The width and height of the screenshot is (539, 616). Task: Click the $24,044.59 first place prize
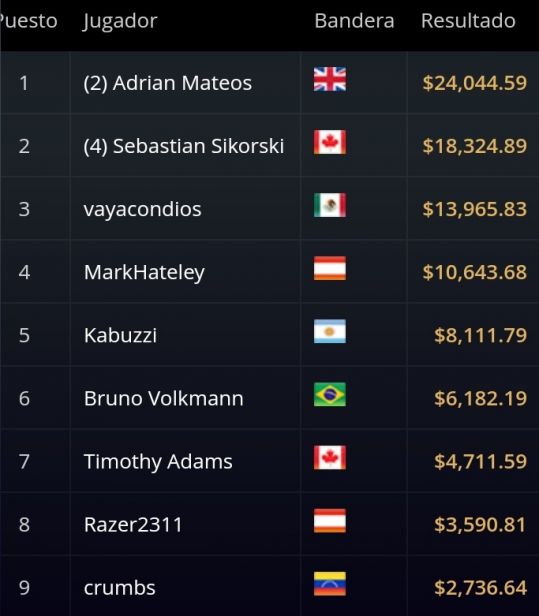click(x=474, y=83)
